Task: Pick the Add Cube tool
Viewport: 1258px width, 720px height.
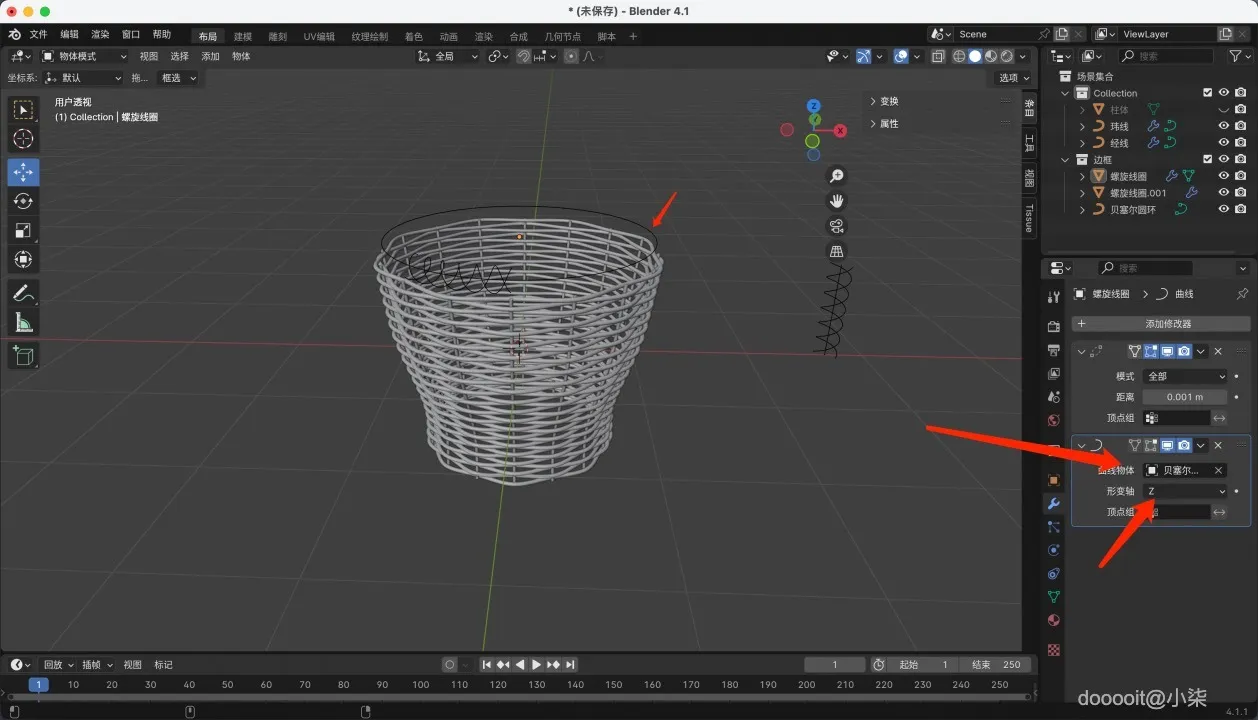Action: pyautogui.click(x=23, y=355)
